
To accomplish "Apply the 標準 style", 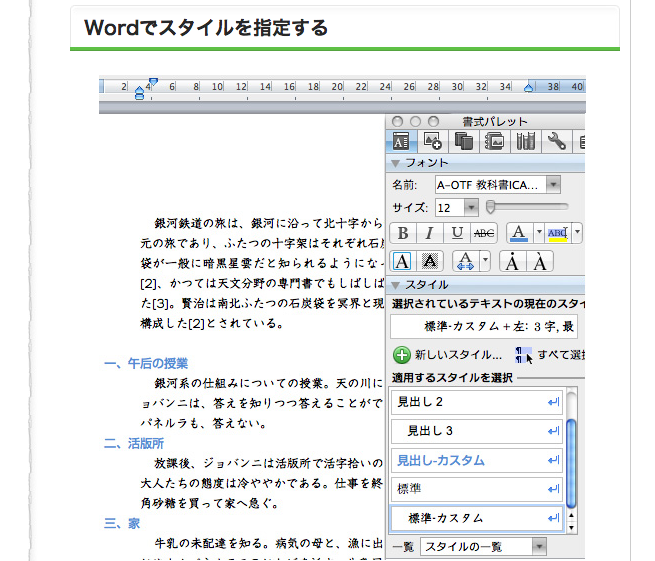I will (x=477, y=489).
